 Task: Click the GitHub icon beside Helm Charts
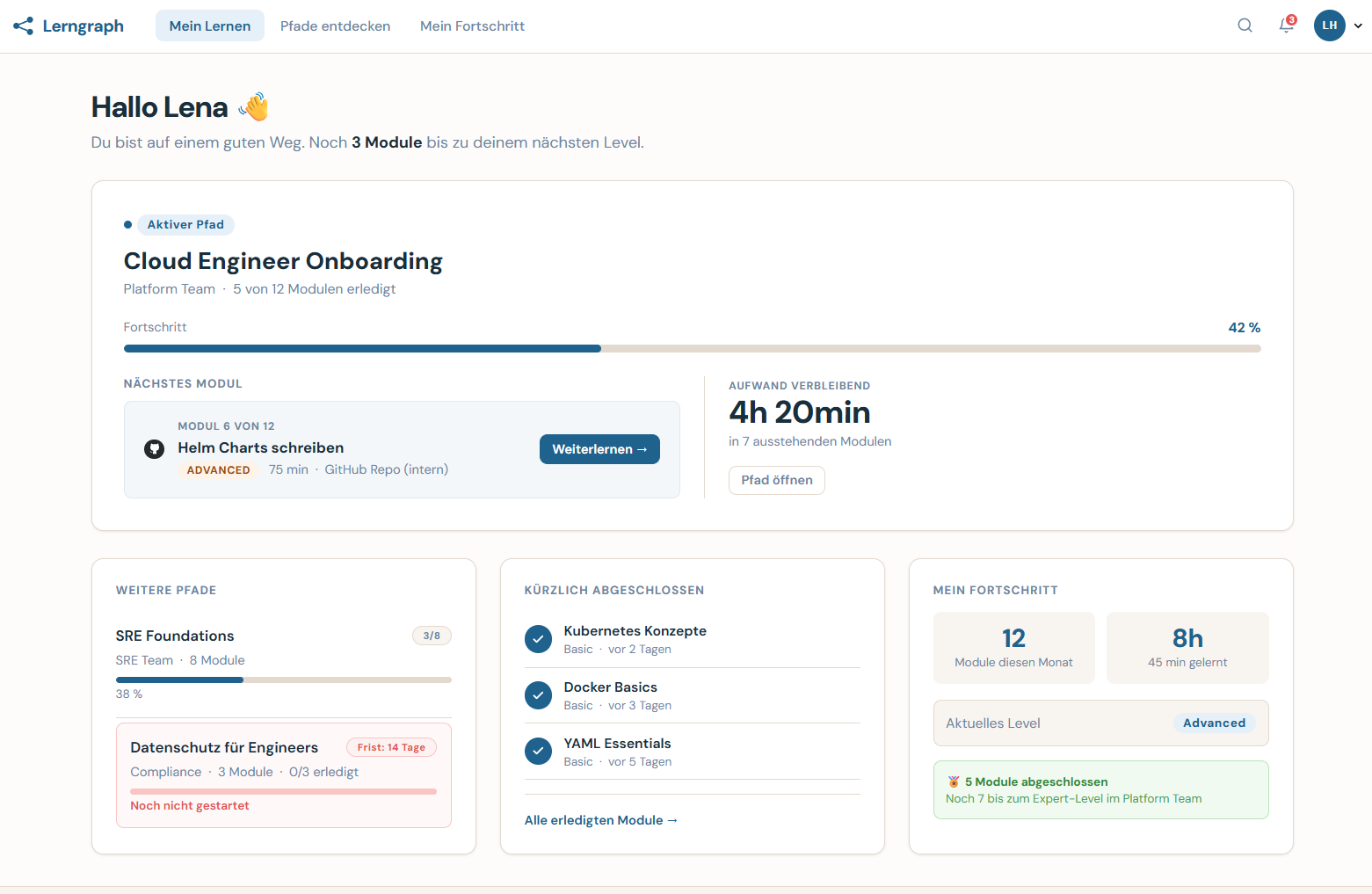154,449
